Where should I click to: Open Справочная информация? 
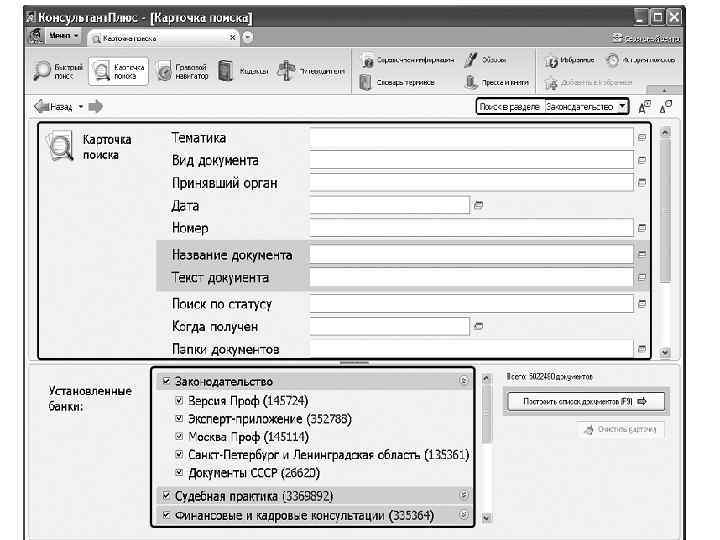pyautogui.click(x=407, y=60)
